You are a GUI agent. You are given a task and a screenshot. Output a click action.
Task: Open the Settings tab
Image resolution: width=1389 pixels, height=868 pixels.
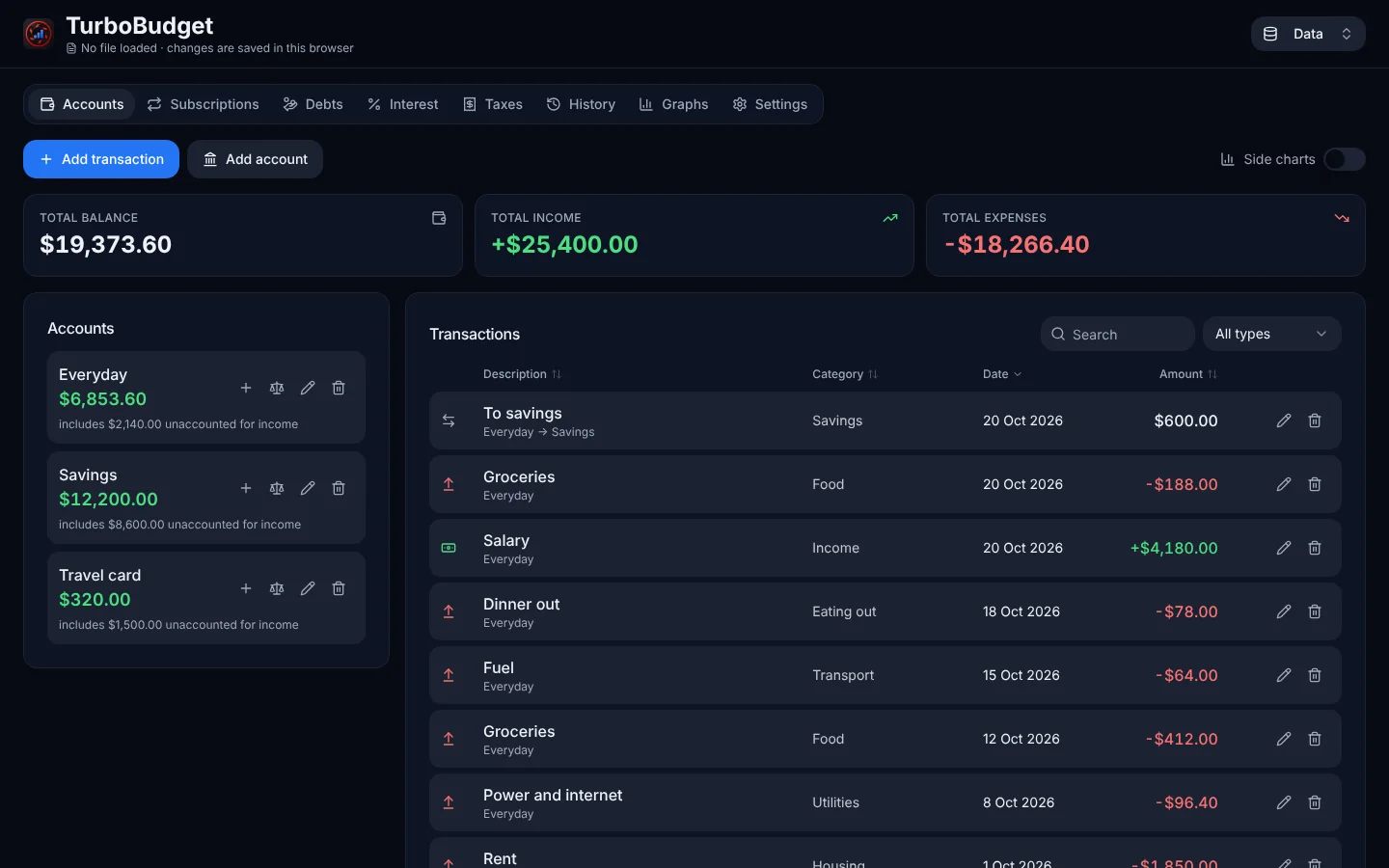770,104
